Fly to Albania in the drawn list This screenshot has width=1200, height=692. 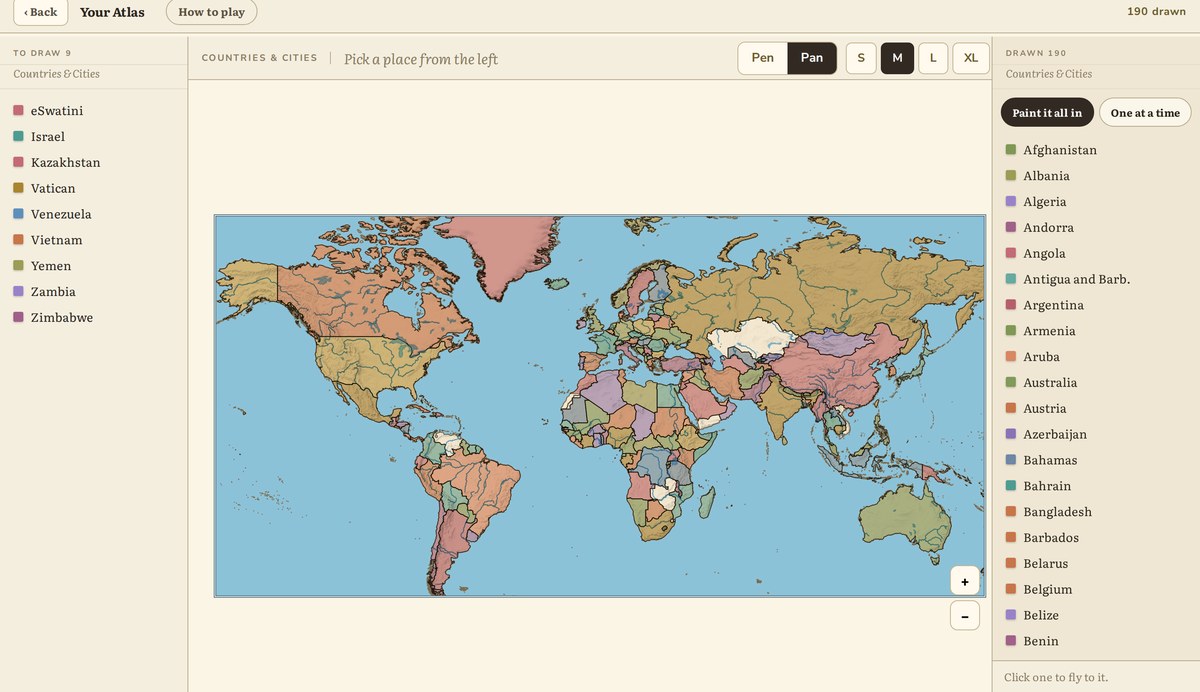1096,176
